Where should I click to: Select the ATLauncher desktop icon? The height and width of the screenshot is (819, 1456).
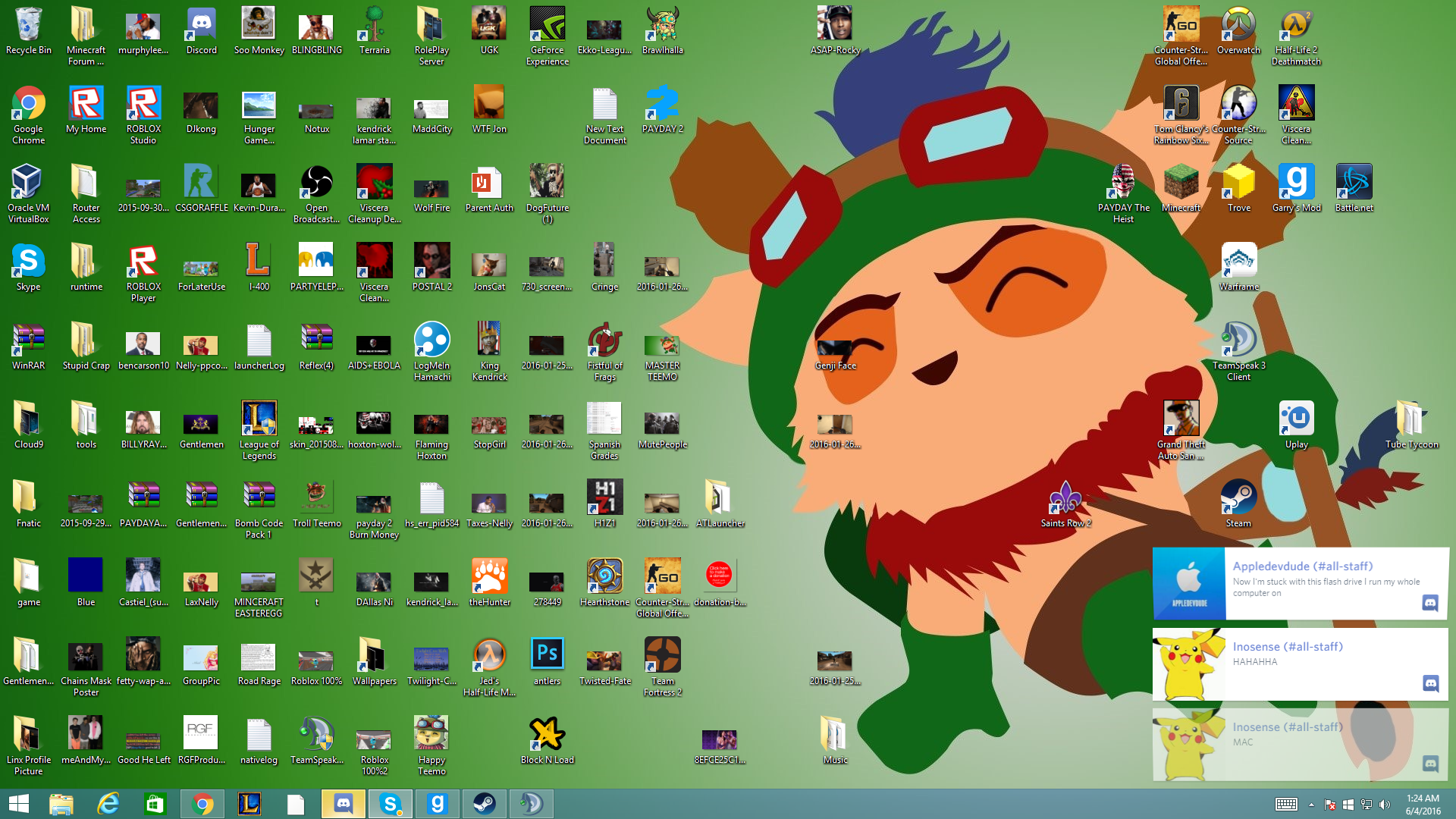pyautogui.click(x=720, y=504)
